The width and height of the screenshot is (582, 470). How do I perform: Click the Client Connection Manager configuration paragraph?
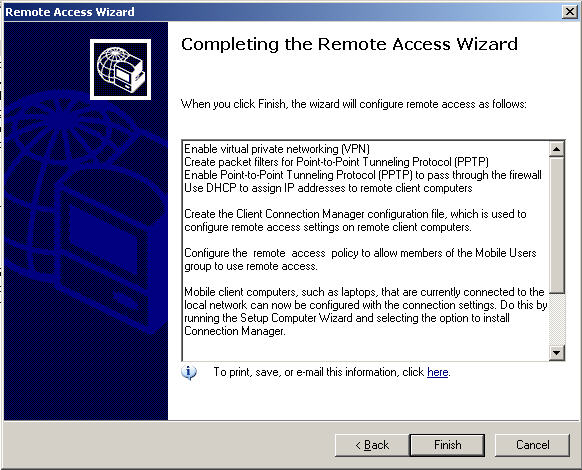point(355,220)
